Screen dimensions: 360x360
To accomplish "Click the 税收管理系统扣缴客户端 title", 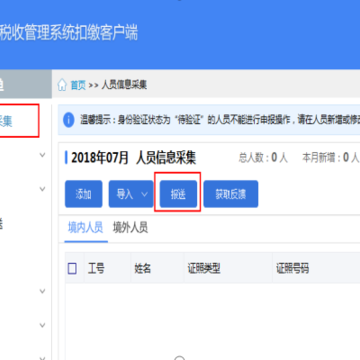I will (x=69, y=33).
